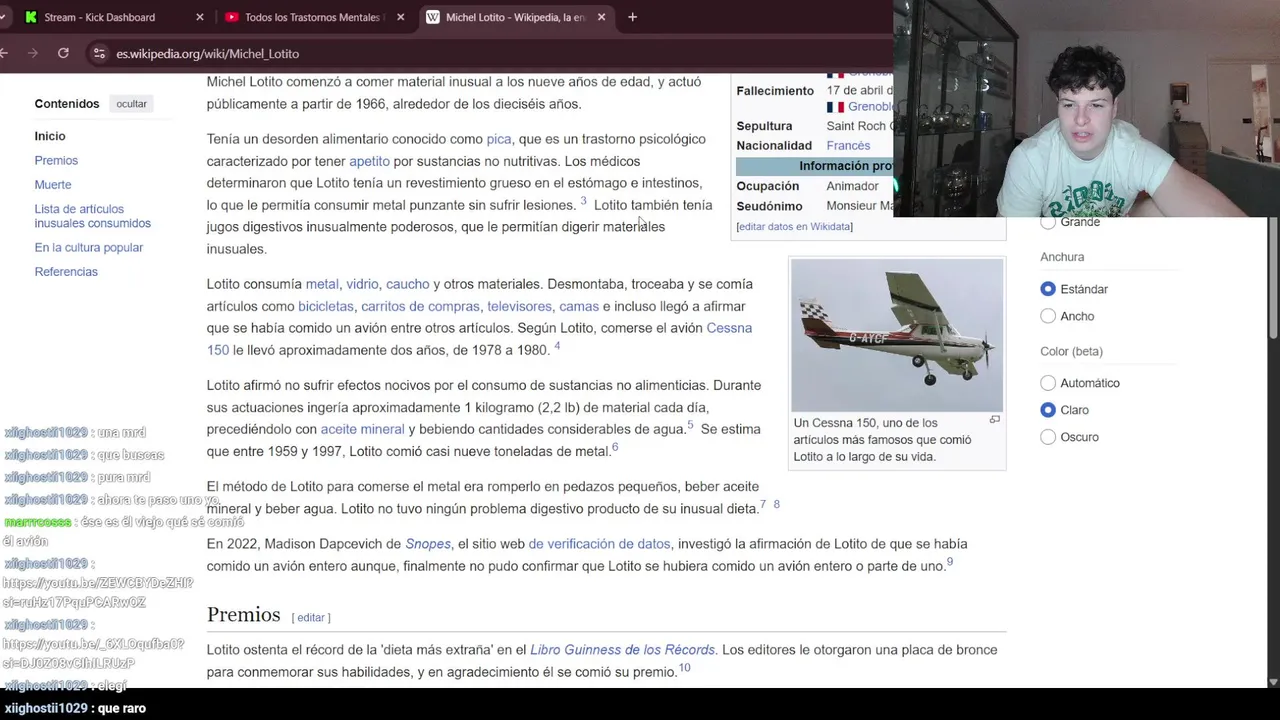Select Estándar width option
This screenshot has height=720, width=1280.
coord(1048,289)
